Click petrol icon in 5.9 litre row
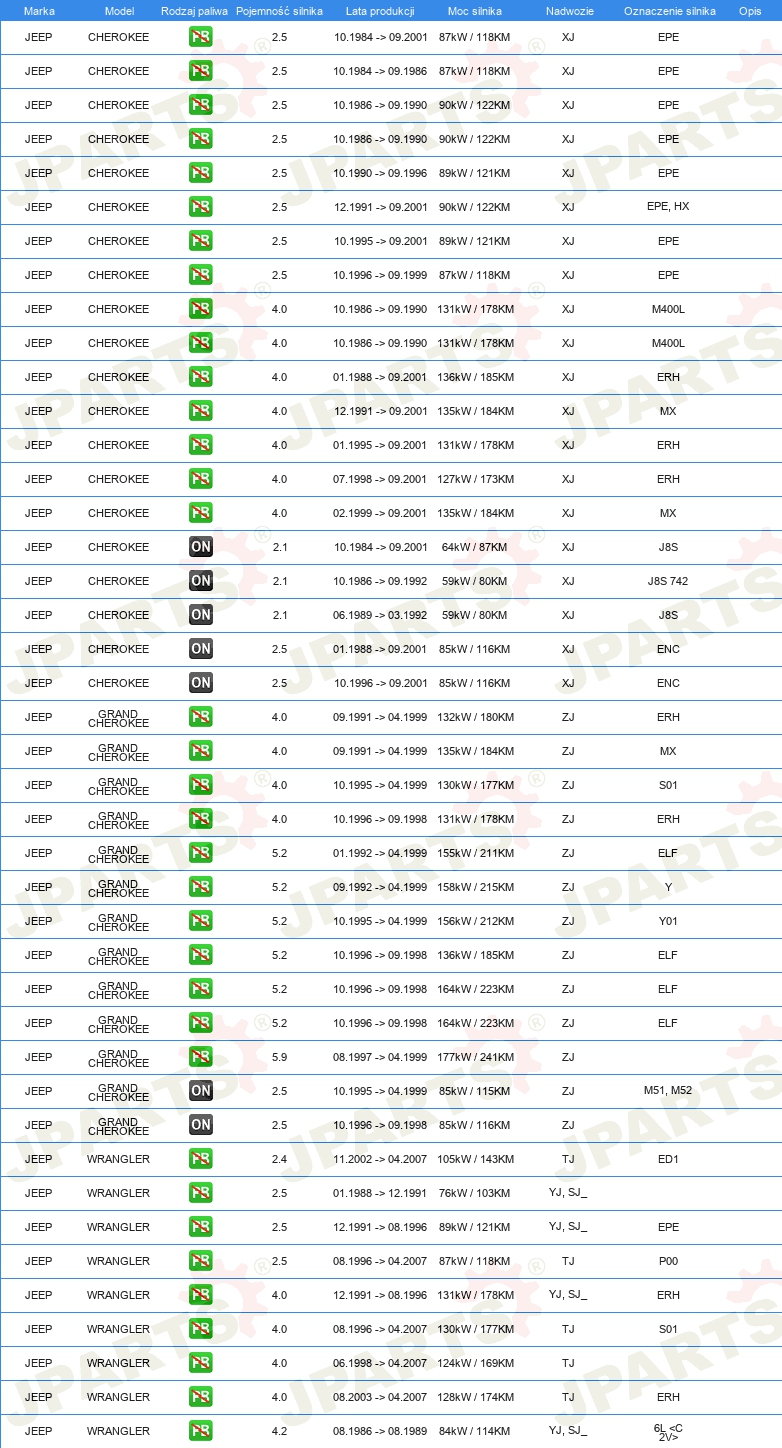Screen dimensions: 782x1448 click(201, 1057)
